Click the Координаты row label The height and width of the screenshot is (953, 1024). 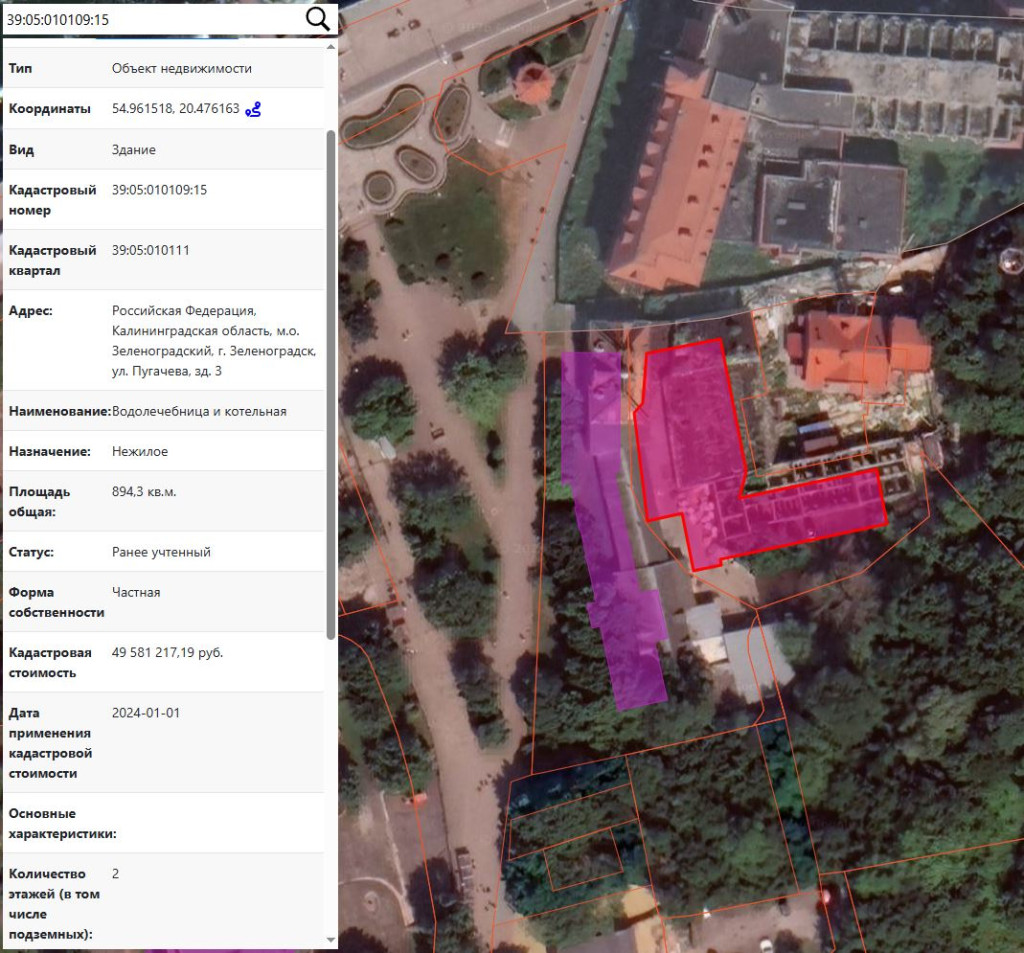pyautogui.click(x=50, y=108)
